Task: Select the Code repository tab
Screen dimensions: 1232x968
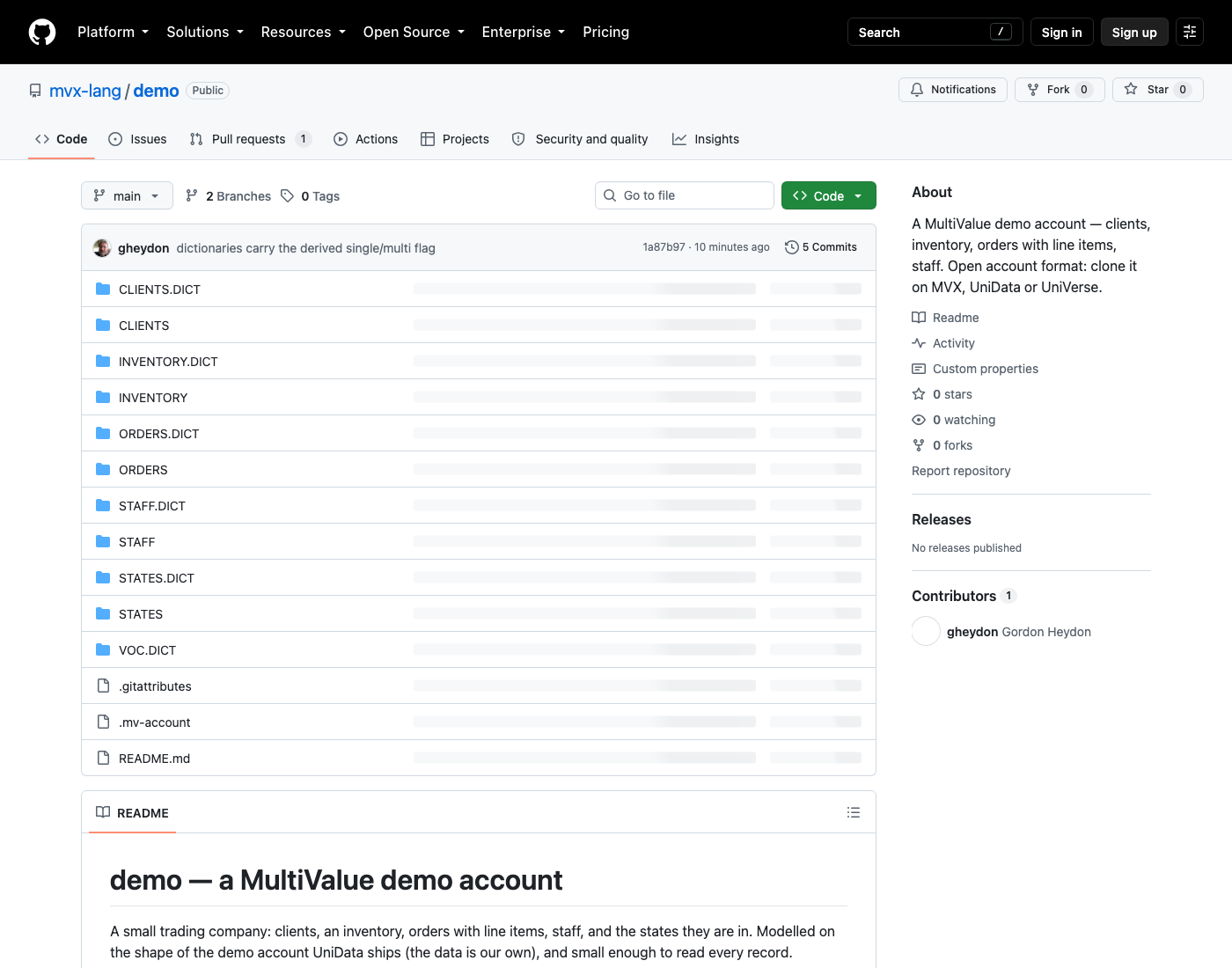Action: 62,139
